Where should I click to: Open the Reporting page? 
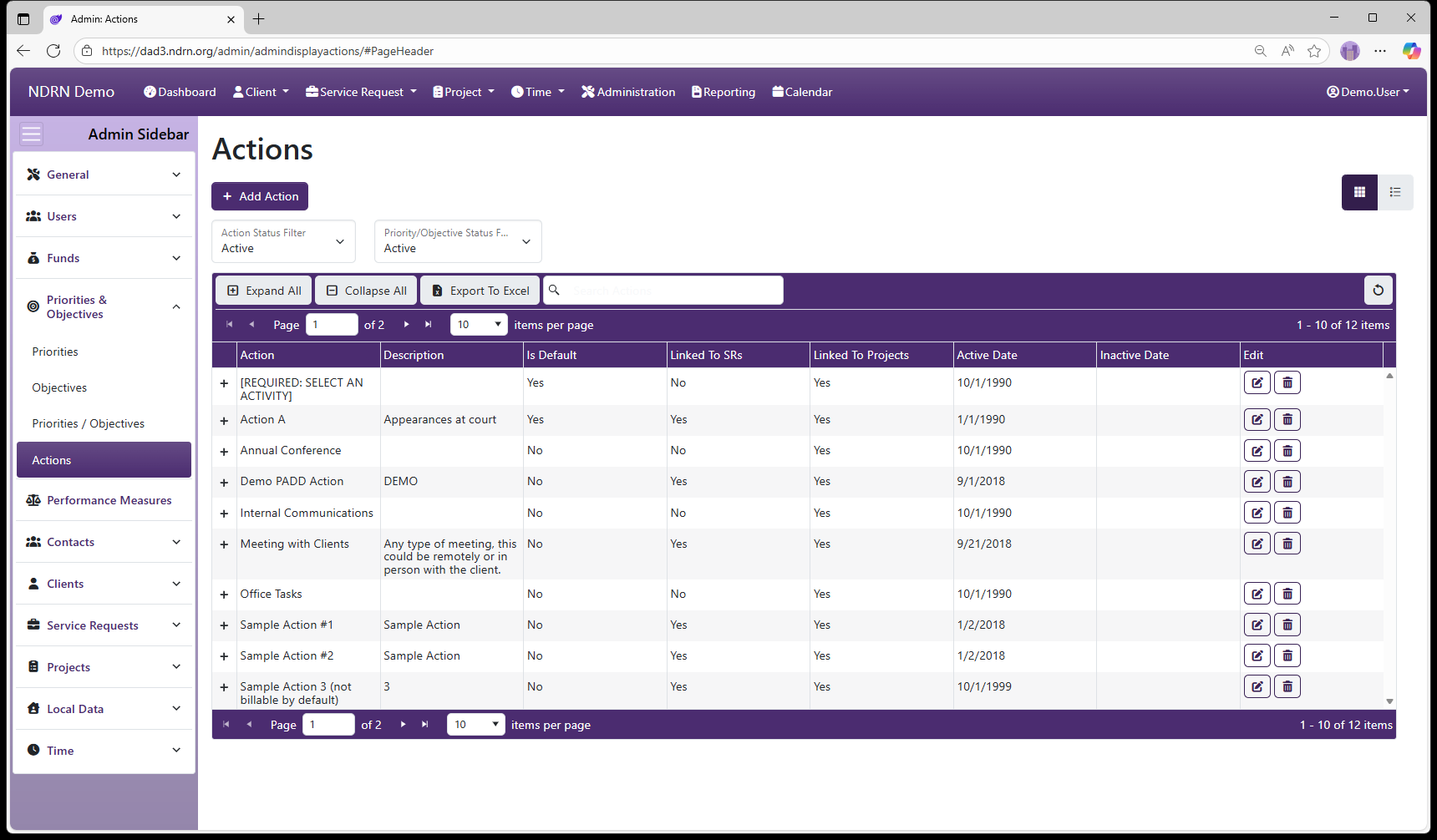click(x=724, y=92)
